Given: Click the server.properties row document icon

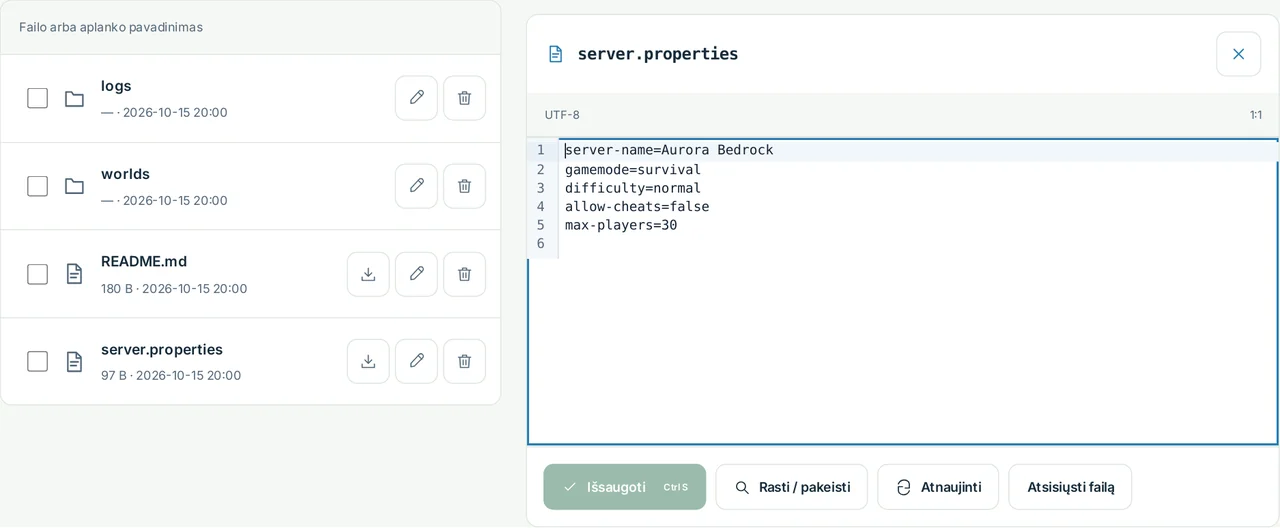Looking at the screenshot, I should point(74,361).
